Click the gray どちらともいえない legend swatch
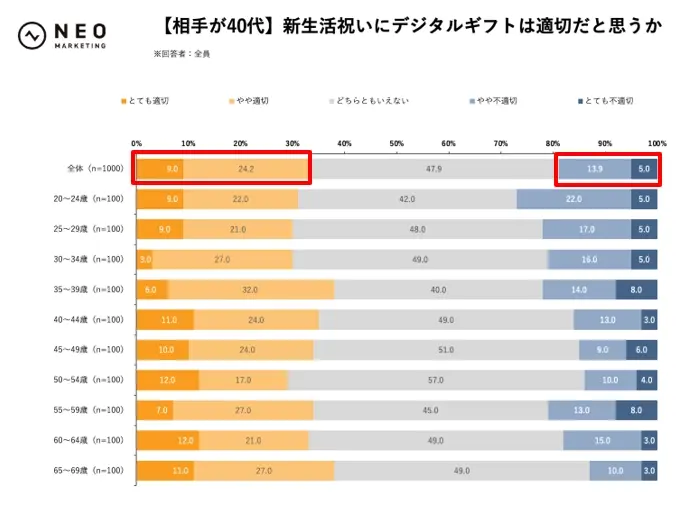This screenshot has height=513, width=684. tap(332, 100)
